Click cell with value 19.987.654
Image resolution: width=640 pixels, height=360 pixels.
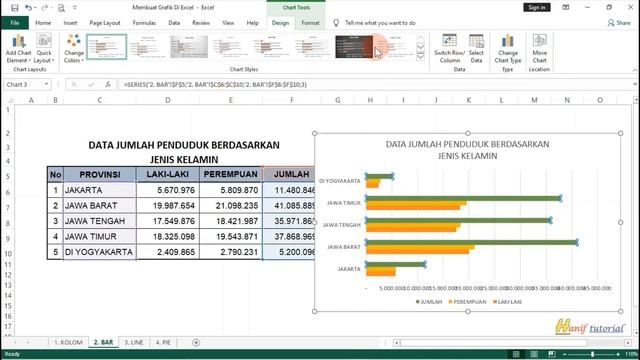pyautogui.click(x=168, y=205)
